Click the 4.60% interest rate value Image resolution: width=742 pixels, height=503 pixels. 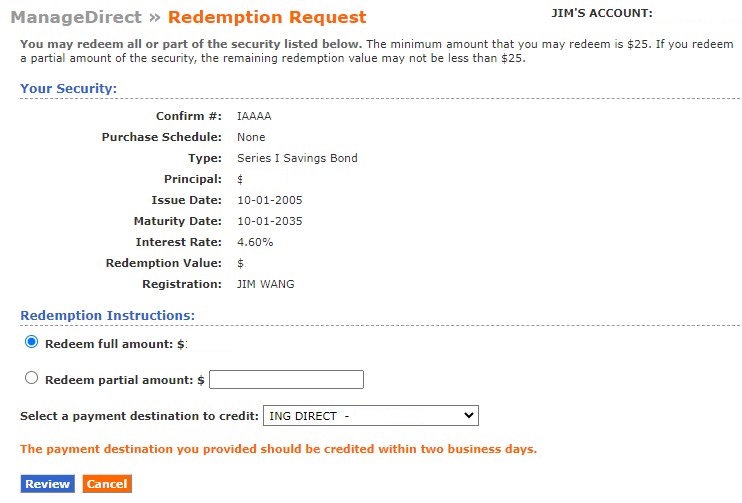tap(255, 242)
